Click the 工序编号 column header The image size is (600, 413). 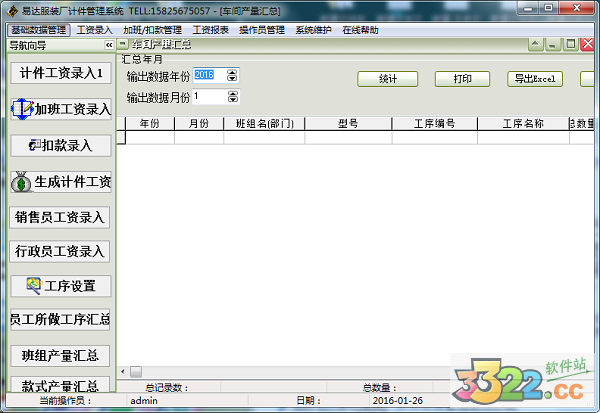435,123
